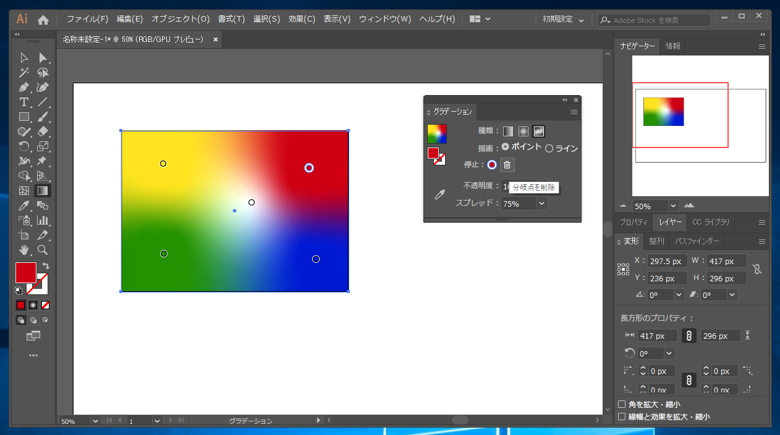The image size is (780, 435).
Task: Select the Lasso tool
Action: (x=43, y=73)
